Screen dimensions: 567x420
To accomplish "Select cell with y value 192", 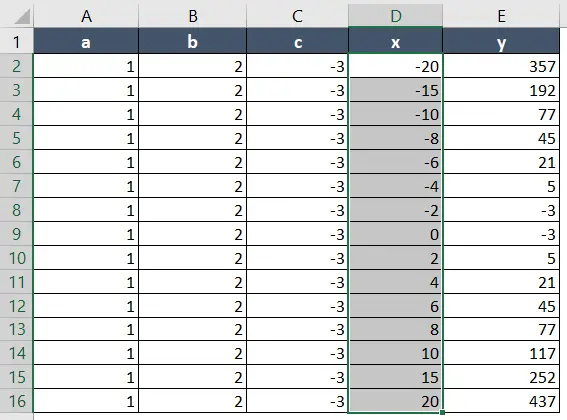I will click(501, 90).
